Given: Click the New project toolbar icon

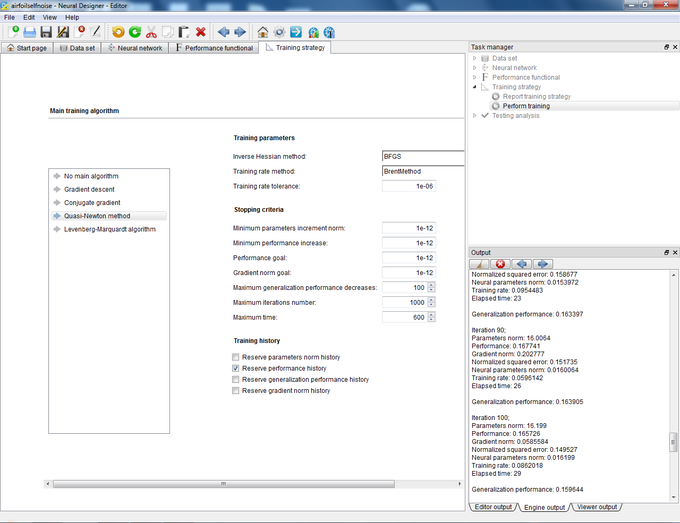Looking at the screenshot, I should tap(13, 32).
